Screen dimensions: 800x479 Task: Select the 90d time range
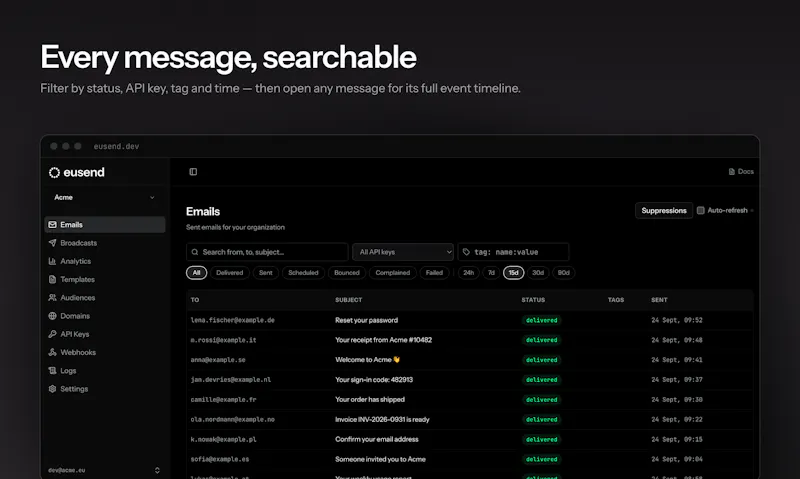click(x=563, y=273)
